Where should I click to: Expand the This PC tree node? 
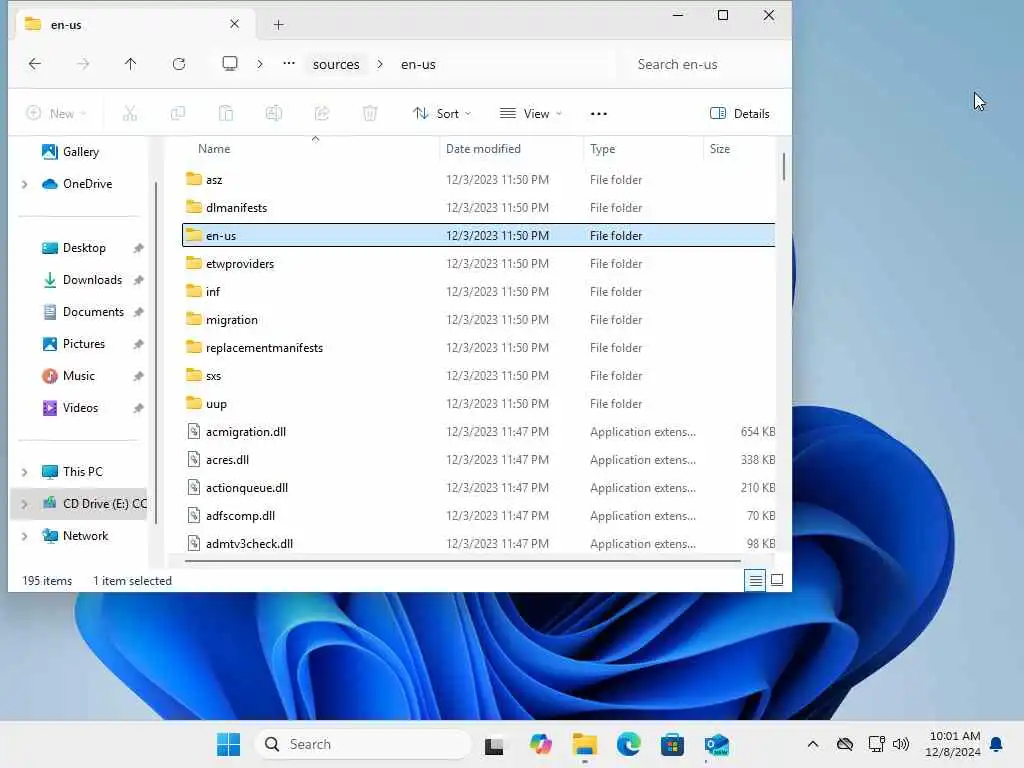[x=25, y=472]
